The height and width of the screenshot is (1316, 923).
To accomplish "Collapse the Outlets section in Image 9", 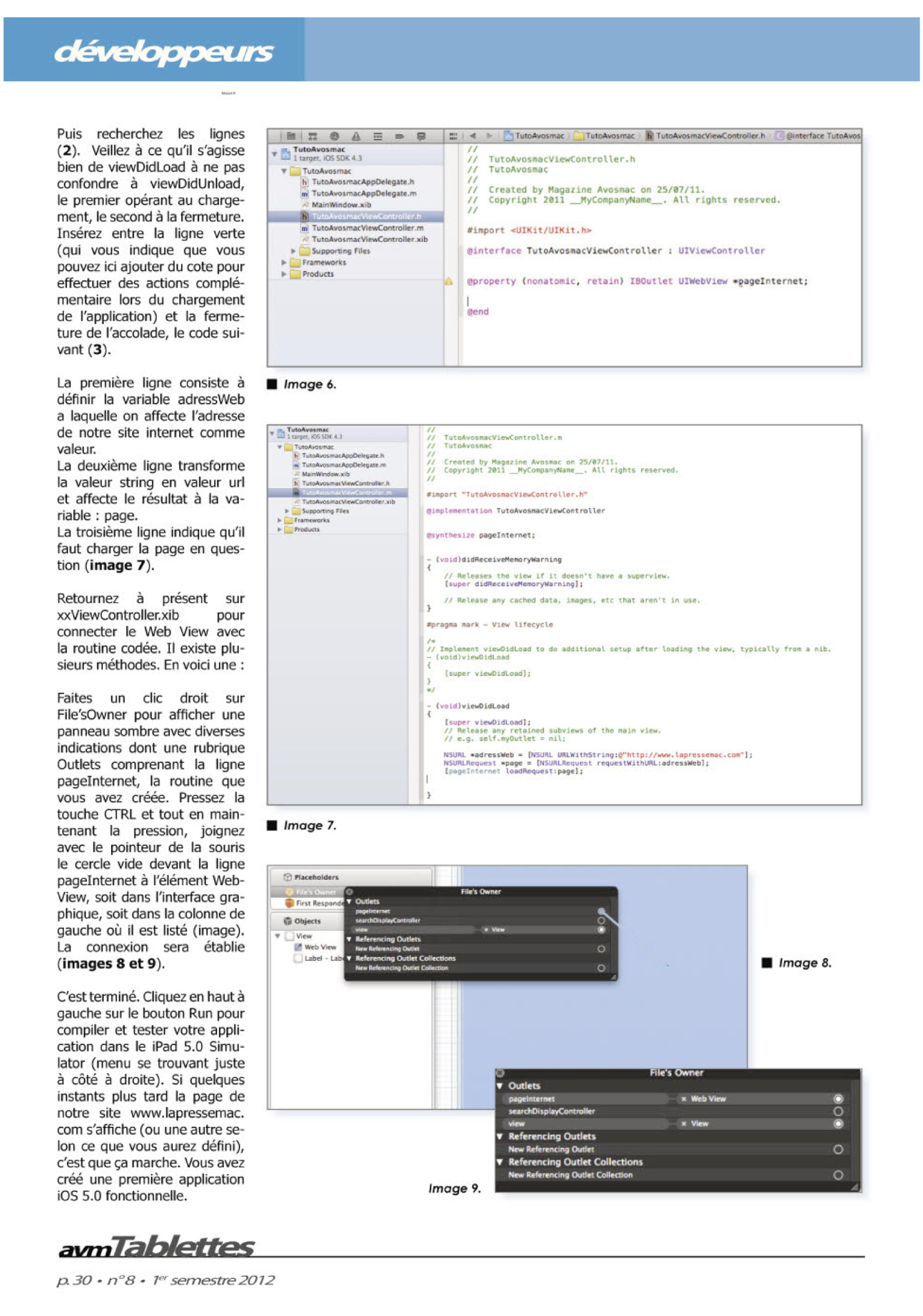I will [499, 1086].
